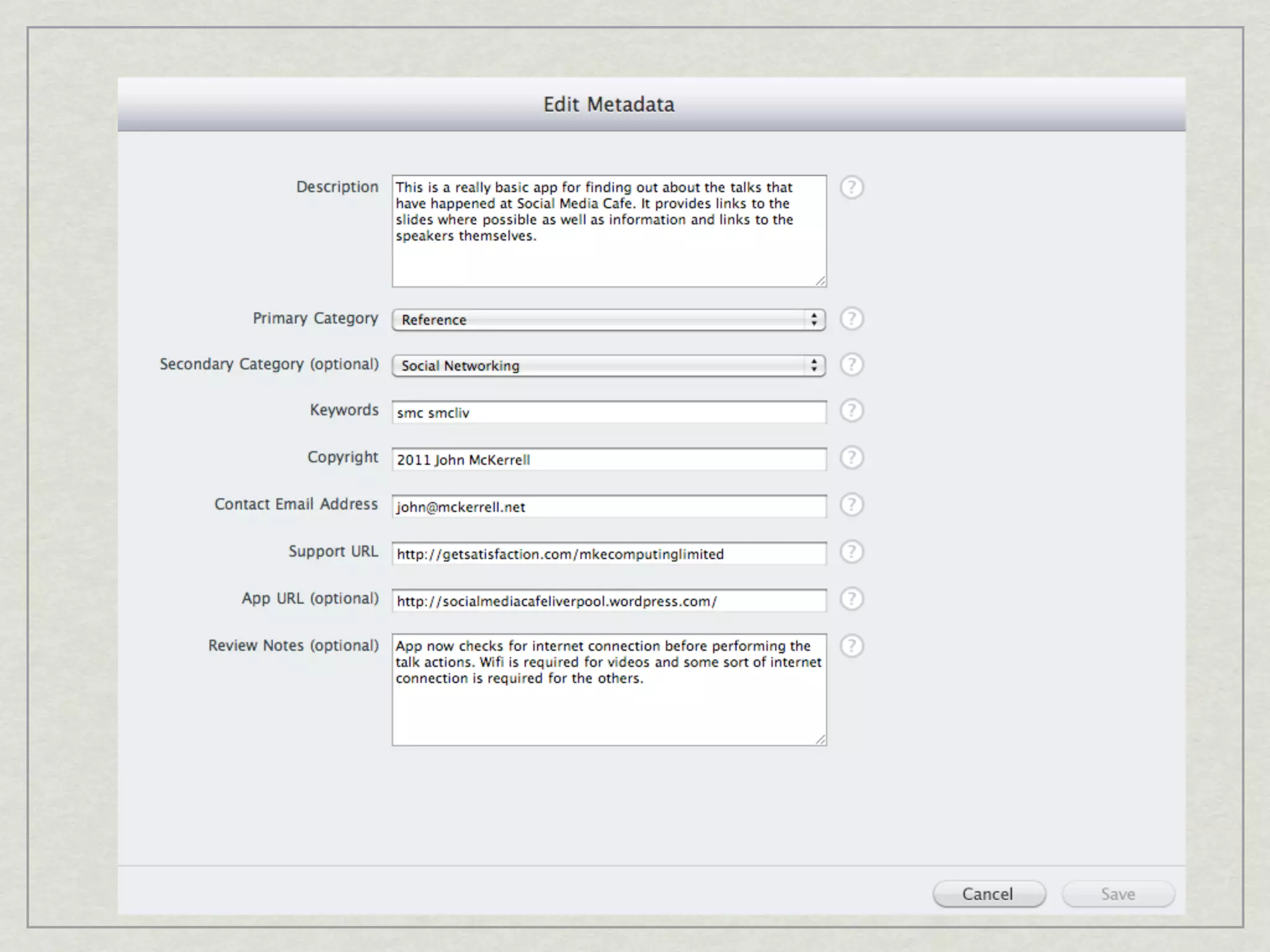Select the Contact Email Address field

click(x=609, y=507)
